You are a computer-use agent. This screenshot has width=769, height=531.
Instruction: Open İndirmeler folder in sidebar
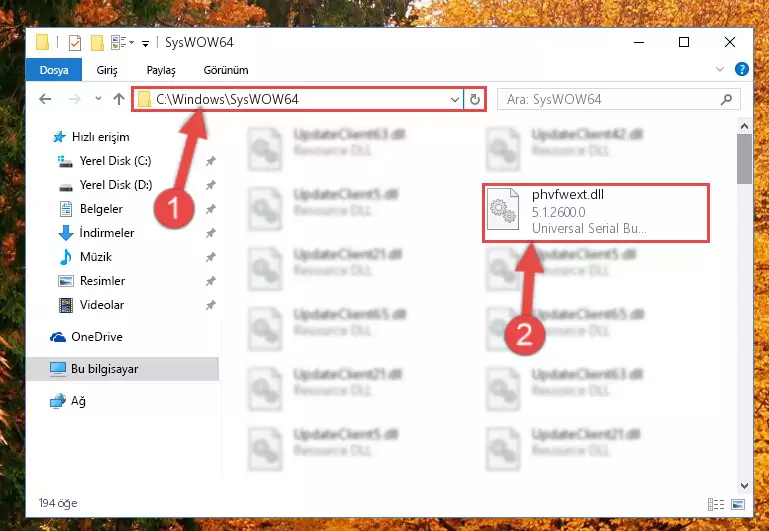click(106, 233)
